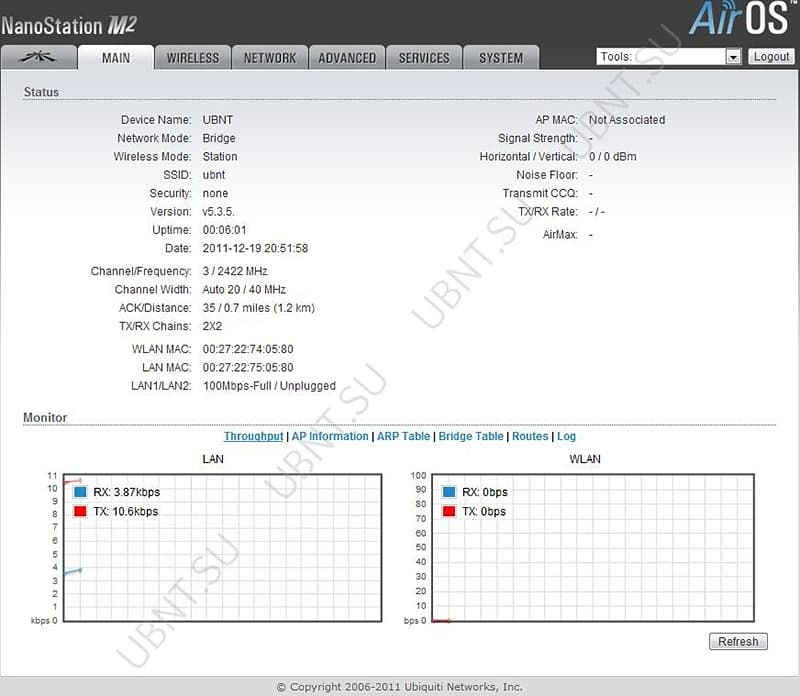Click the LAN TX: 10.6kbps reading
Image resolution: width=800 pixels, height=696 pixels.
click(126, 511)
